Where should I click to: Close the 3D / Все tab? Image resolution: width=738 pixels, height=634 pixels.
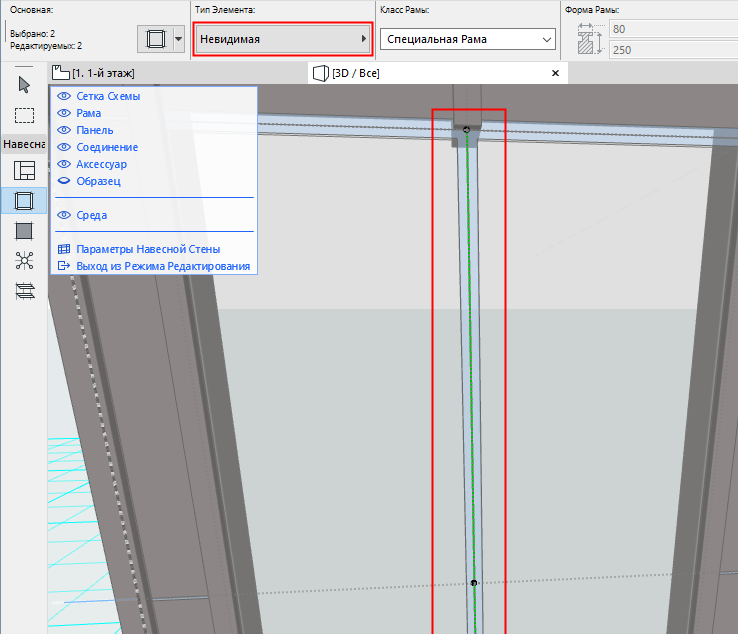[555, 73]
